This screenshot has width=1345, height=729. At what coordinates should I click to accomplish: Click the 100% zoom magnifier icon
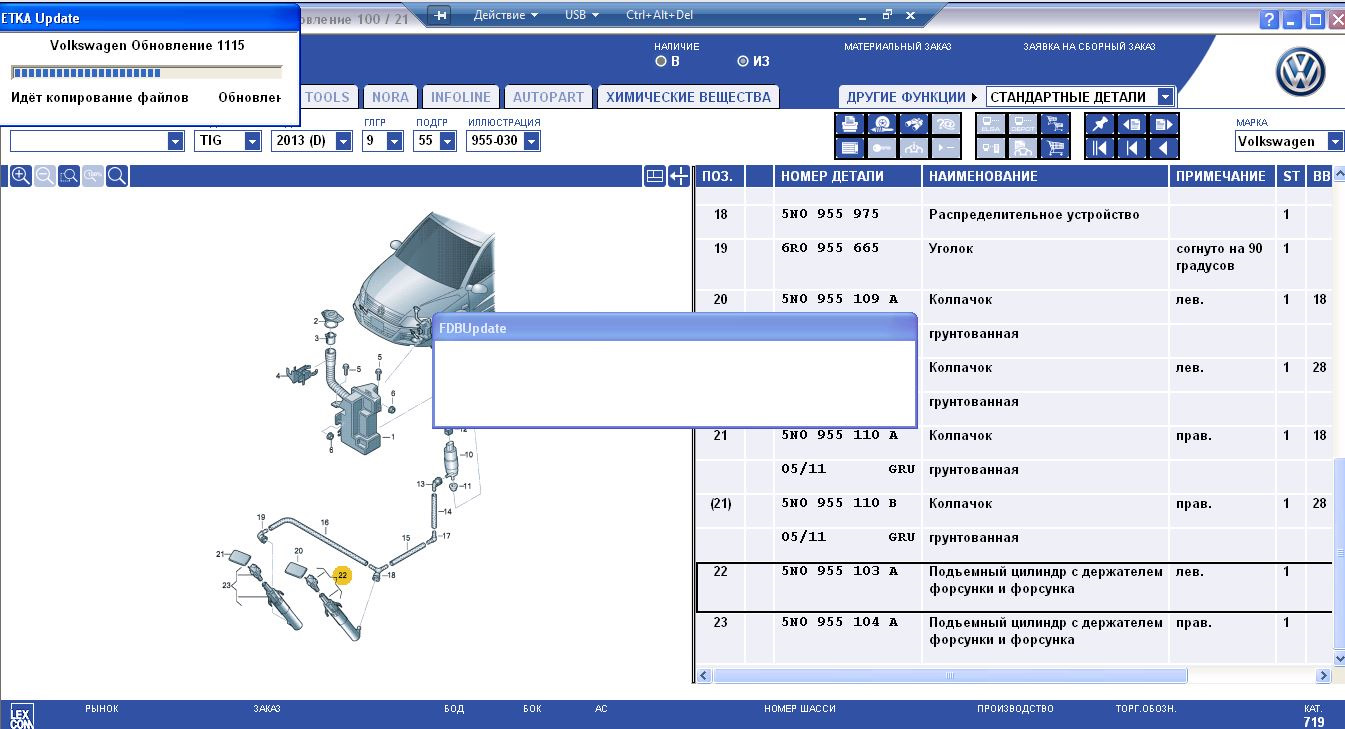click(x=93, y=177)
